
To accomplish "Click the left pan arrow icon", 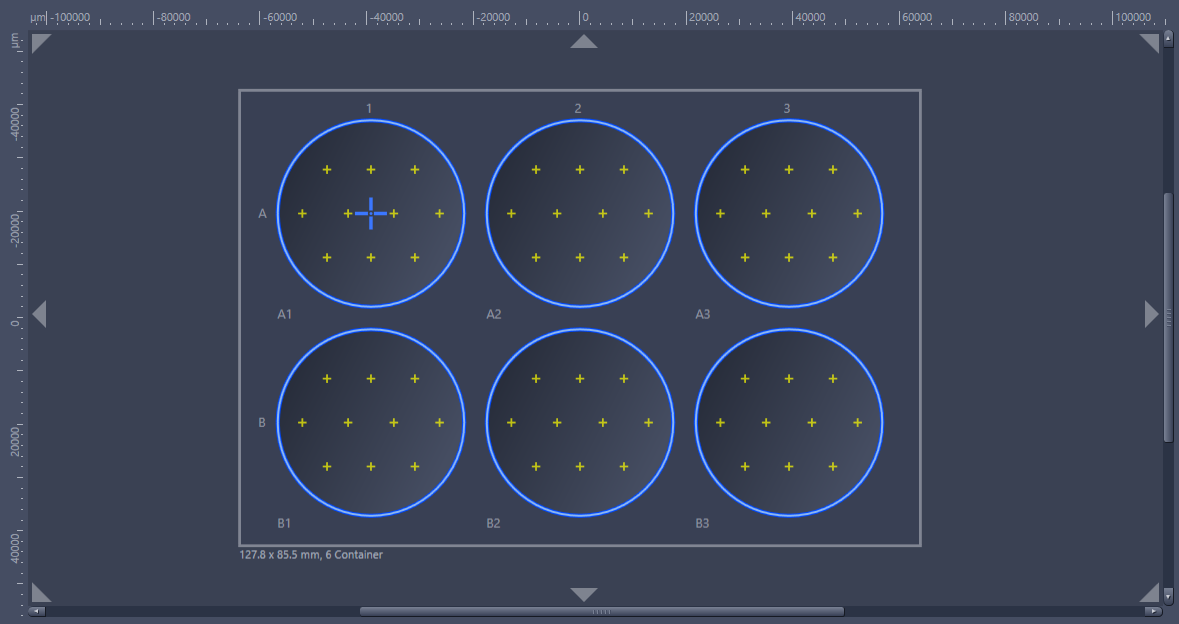I will click(x=39, y=313).
